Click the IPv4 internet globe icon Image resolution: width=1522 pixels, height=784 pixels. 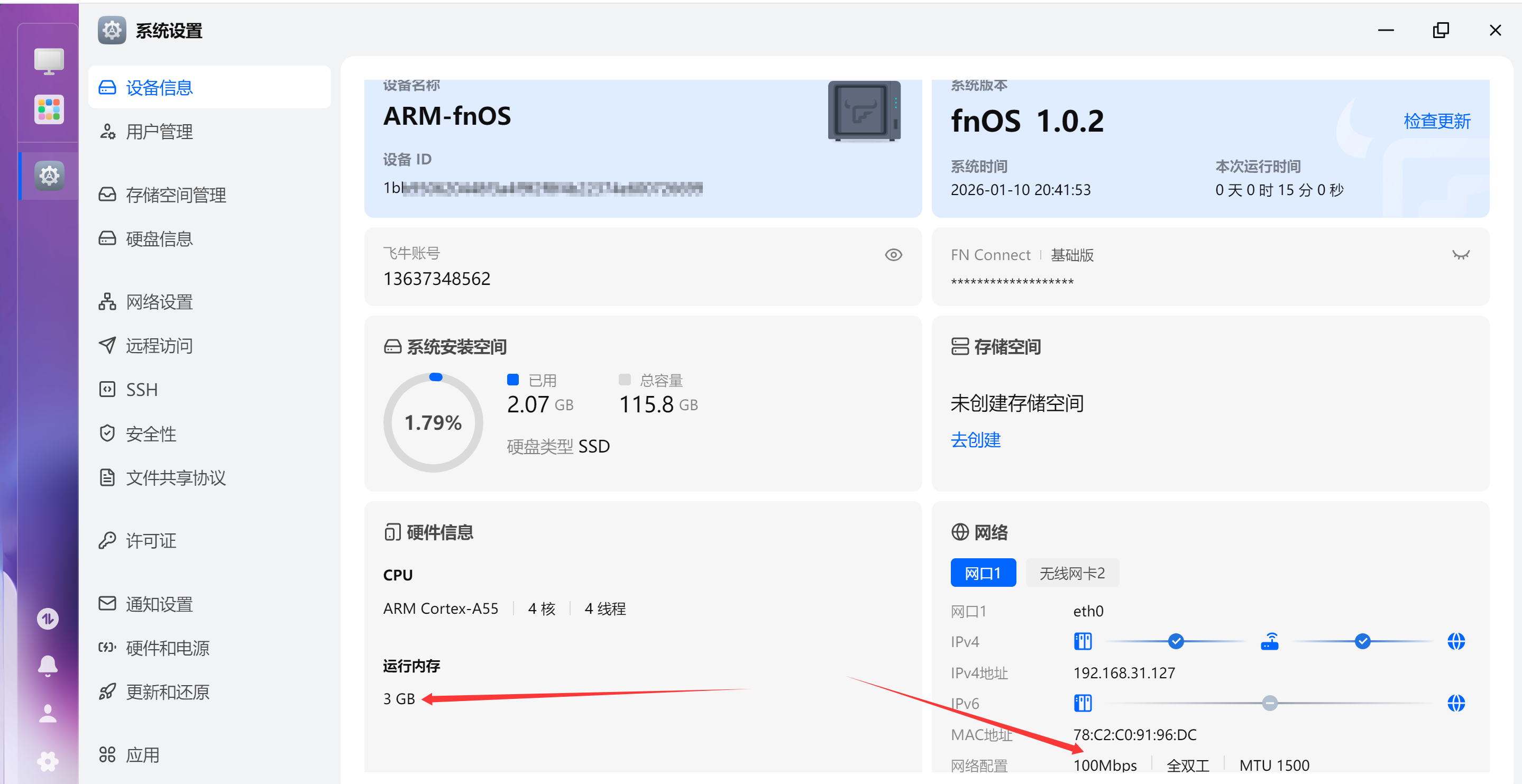coord(1456,641)
